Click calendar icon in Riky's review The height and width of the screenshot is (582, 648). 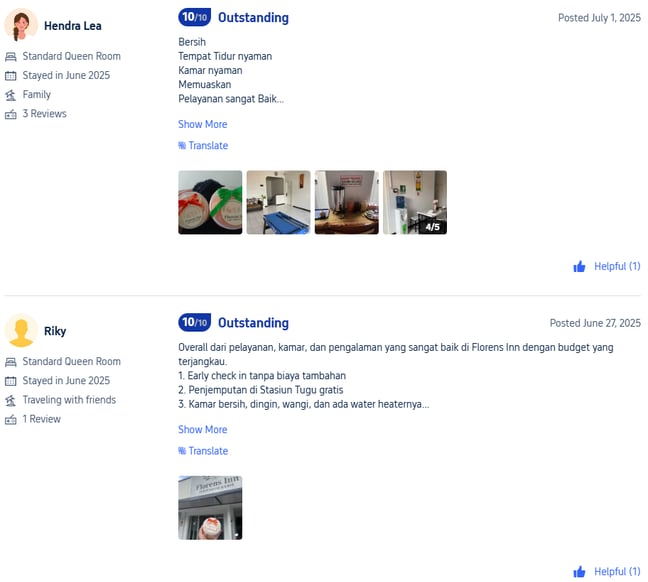(x=11, y=381)
